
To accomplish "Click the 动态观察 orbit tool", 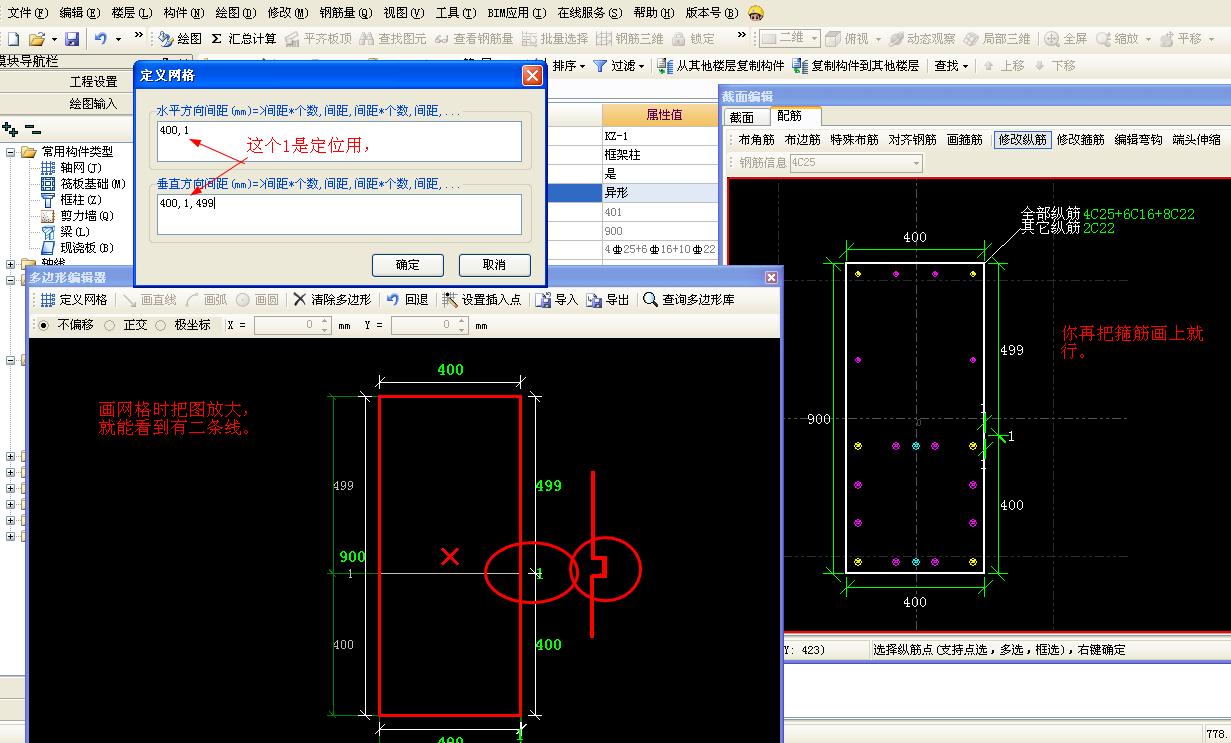I will pyautogui.click(x=922, y=39).
